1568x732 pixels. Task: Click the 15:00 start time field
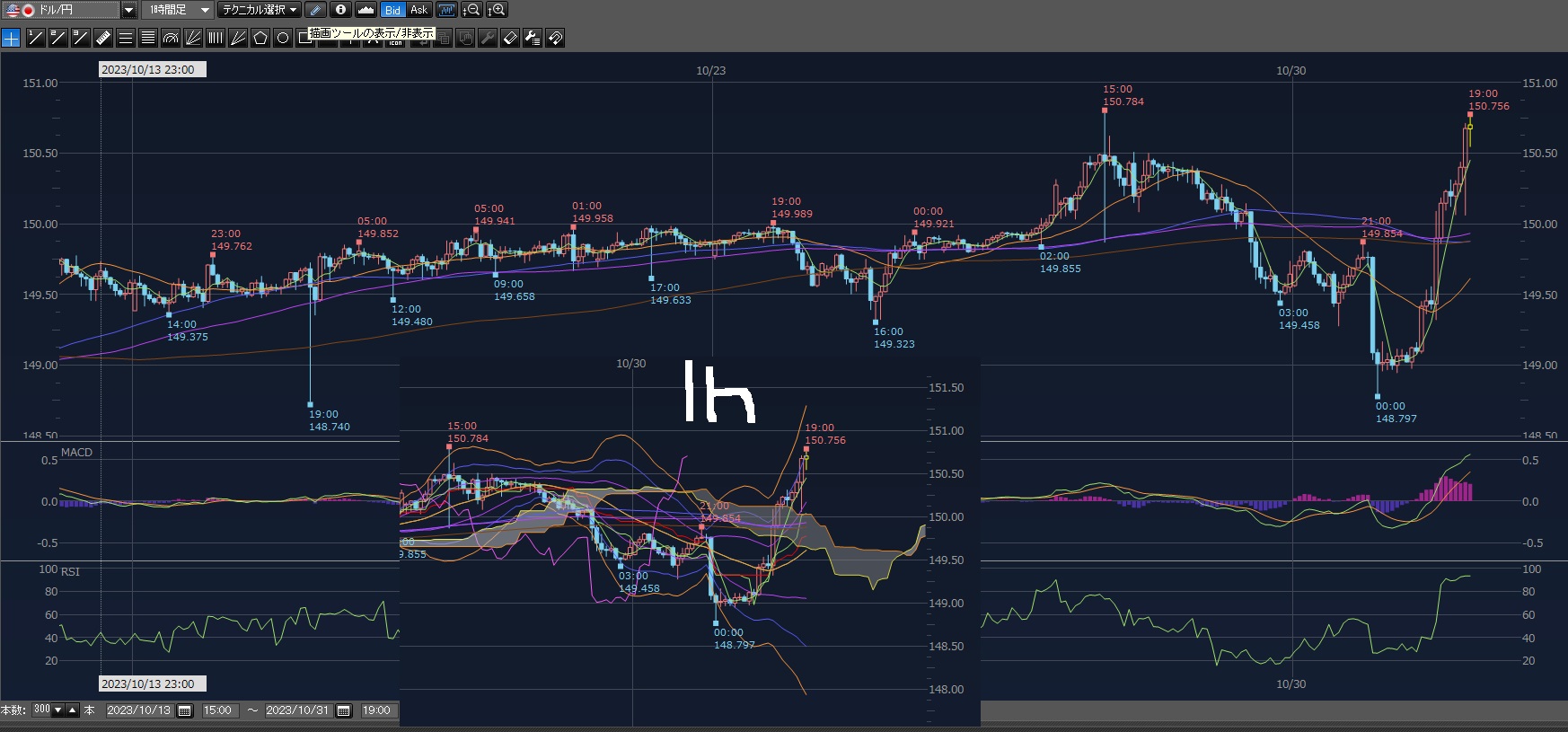pos(217,710)
